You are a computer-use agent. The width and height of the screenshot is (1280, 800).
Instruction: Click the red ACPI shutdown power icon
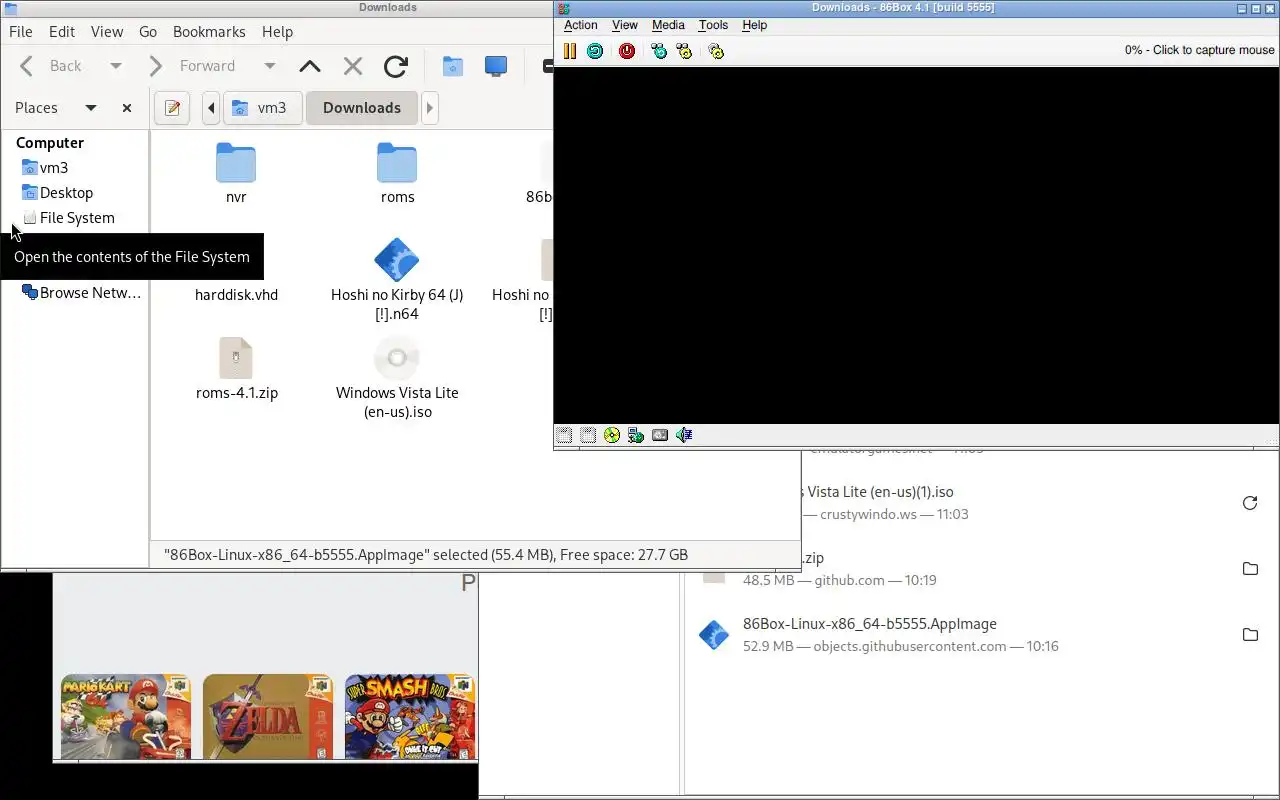coord(627,51)
